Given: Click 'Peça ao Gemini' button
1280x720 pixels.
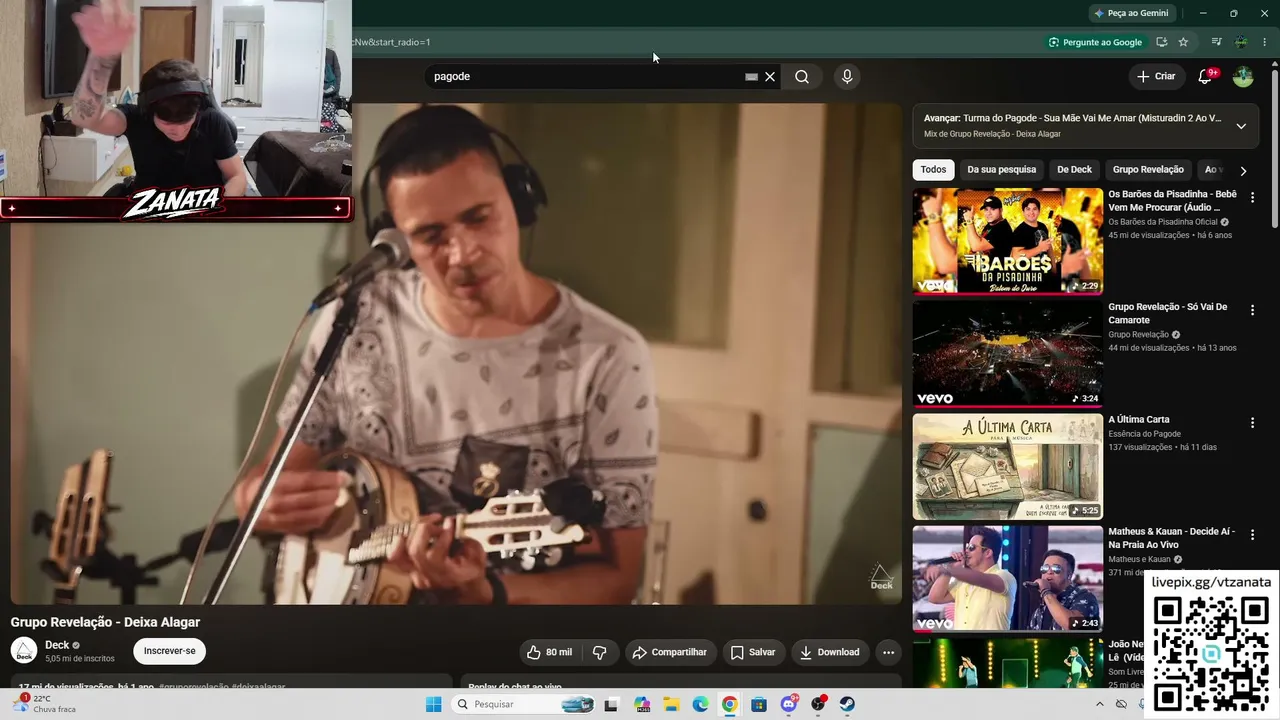Looking at the screenshot, I should [1132, 13].
